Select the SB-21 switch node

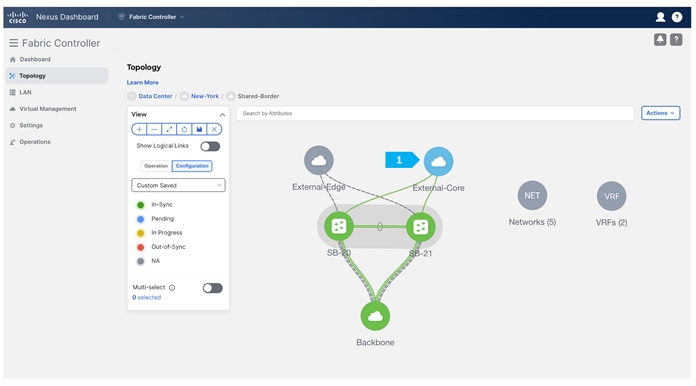tap(420, 227)
